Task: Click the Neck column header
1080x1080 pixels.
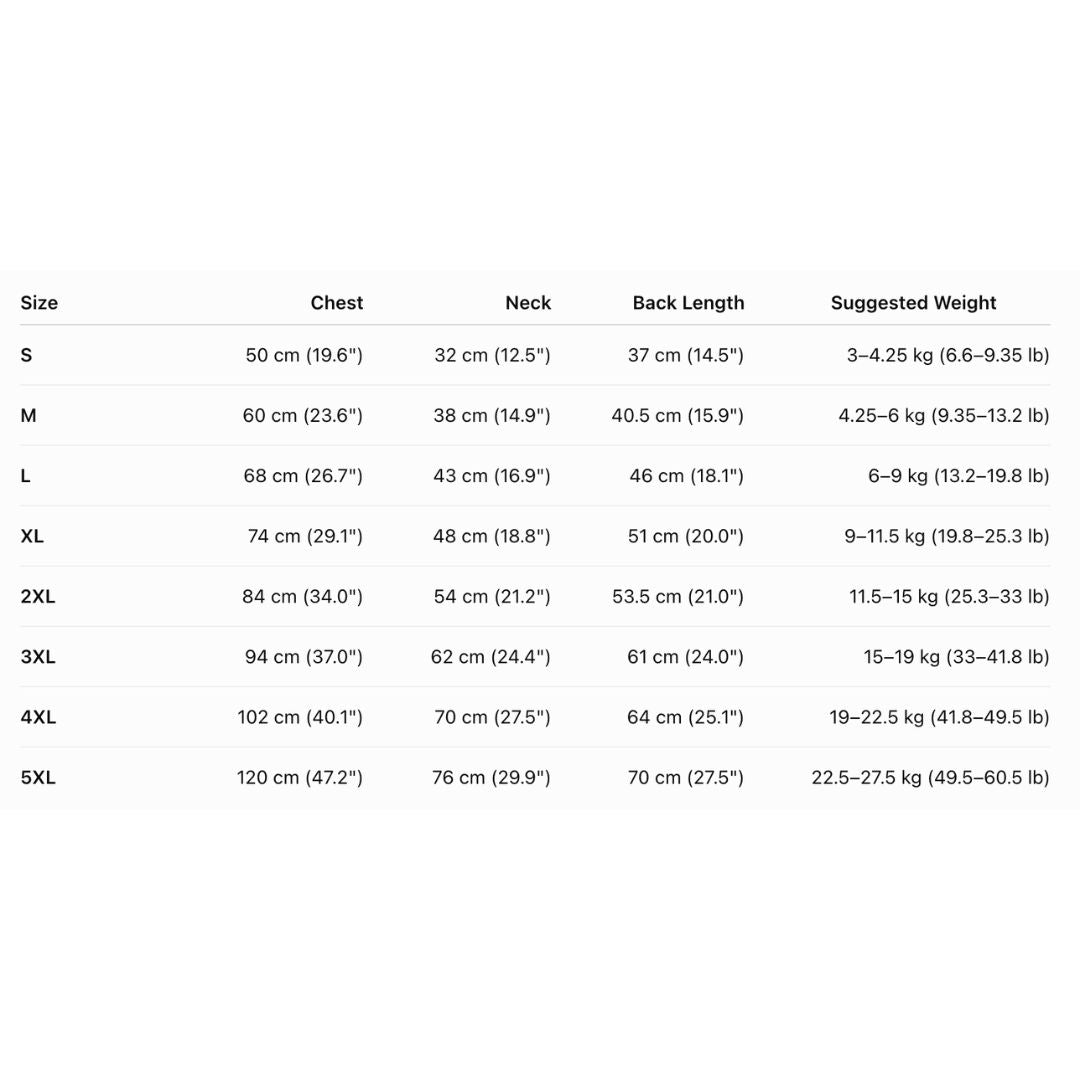Action: [x=528, y=303]
